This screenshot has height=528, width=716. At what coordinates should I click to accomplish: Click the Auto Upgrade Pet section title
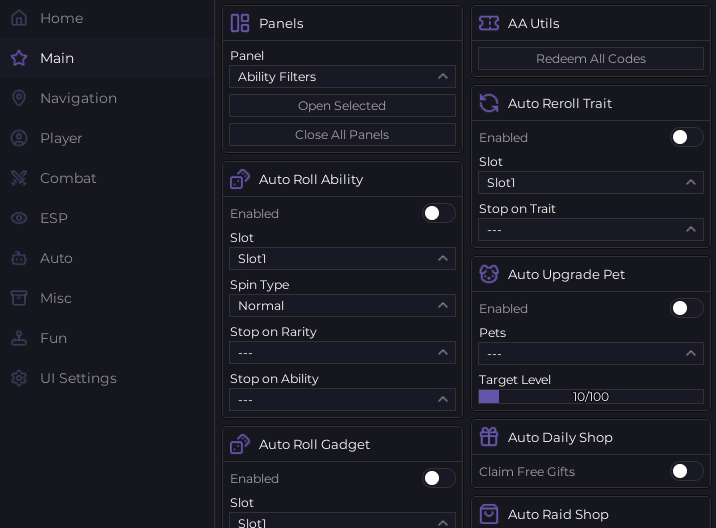coord(566,275)
